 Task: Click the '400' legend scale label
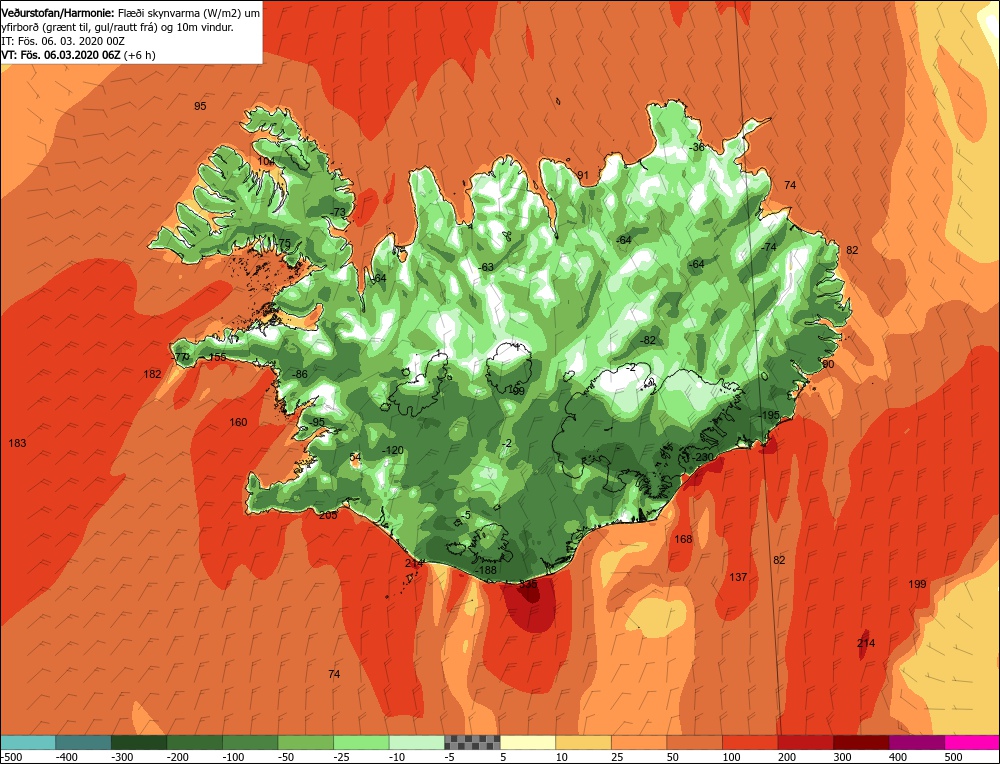pos(897,757)
